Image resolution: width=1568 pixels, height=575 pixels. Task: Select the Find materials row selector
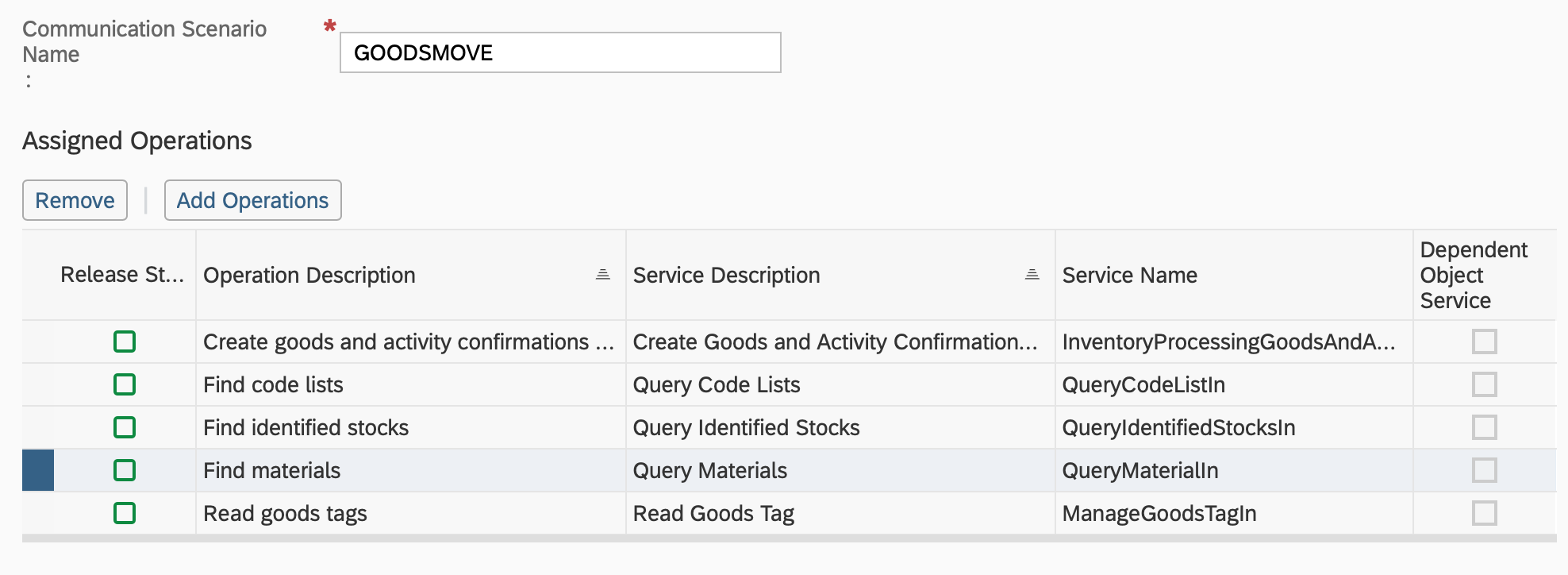click(38, 470)
